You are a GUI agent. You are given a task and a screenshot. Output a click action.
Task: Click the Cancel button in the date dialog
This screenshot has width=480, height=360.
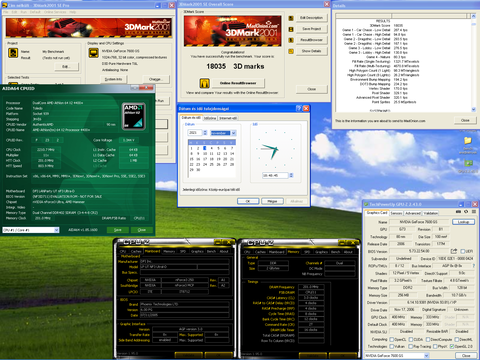(x=272, y=201)
